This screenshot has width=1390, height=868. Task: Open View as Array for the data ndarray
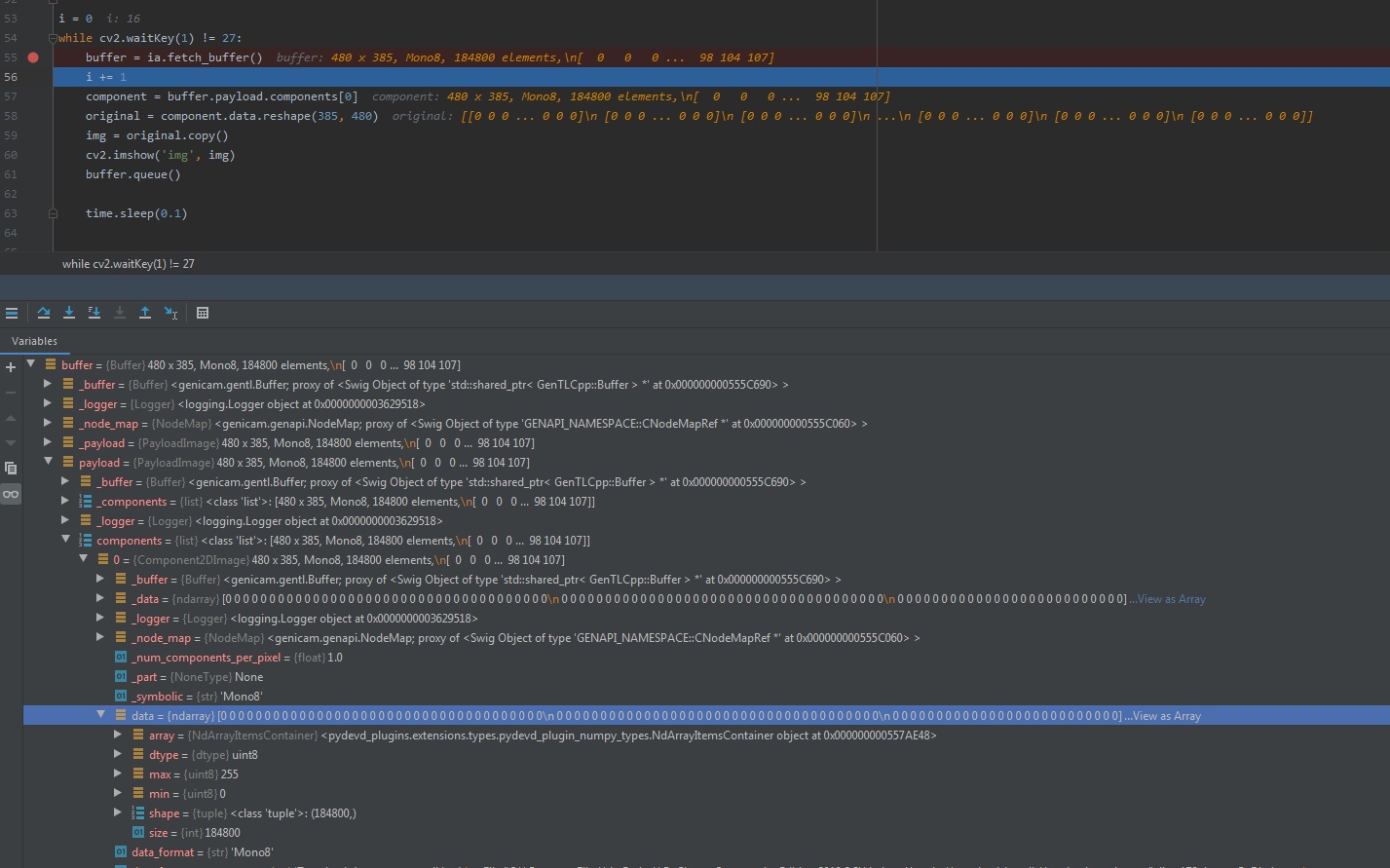point(1169,715)
